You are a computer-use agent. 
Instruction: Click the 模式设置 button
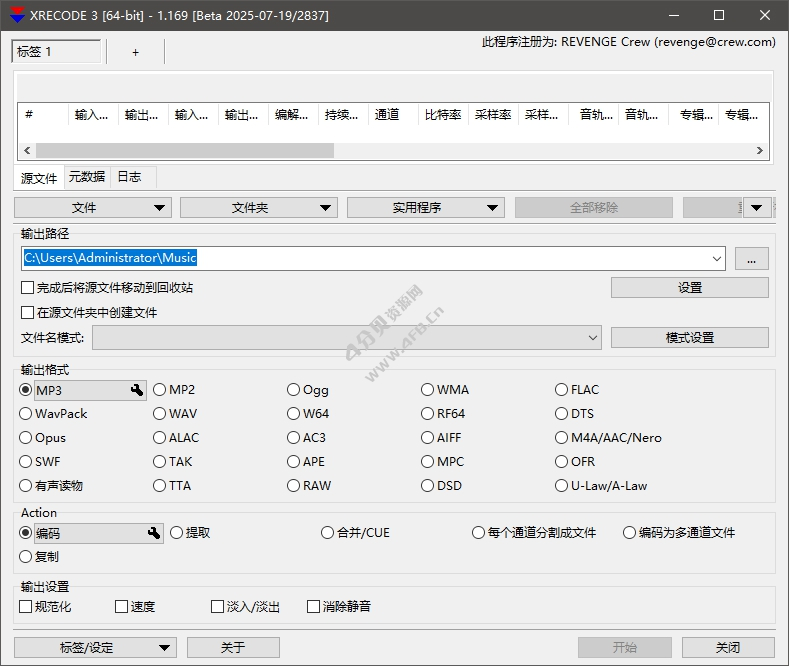[689, 338]
